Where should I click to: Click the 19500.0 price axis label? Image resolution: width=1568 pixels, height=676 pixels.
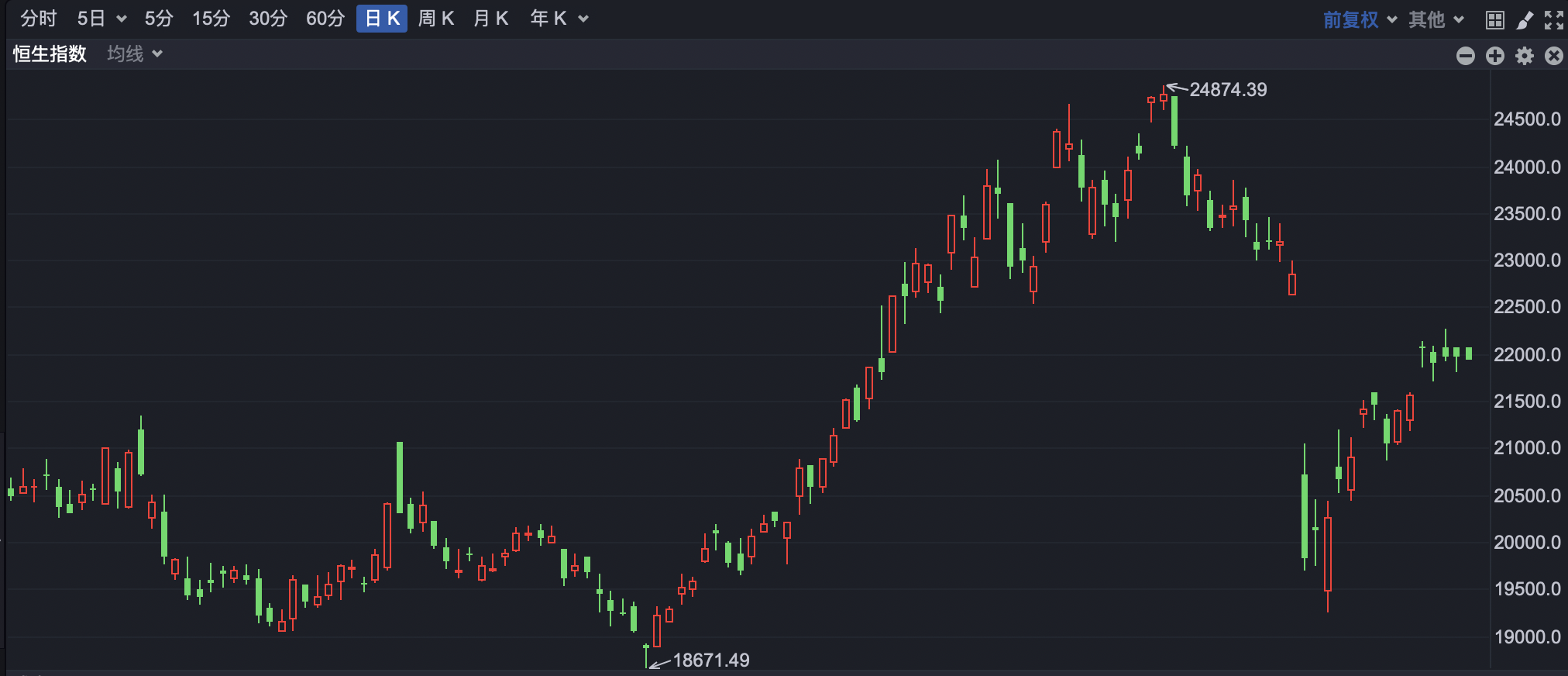click(1527, 589)
